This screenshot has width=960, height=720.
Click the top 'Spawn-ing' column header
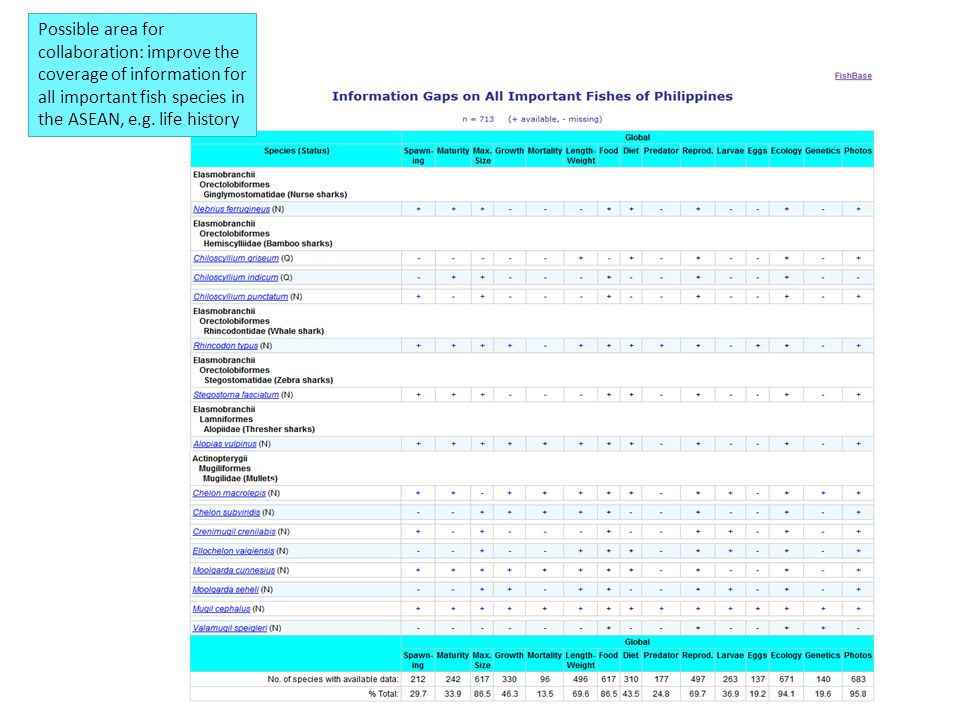point(418,156)
